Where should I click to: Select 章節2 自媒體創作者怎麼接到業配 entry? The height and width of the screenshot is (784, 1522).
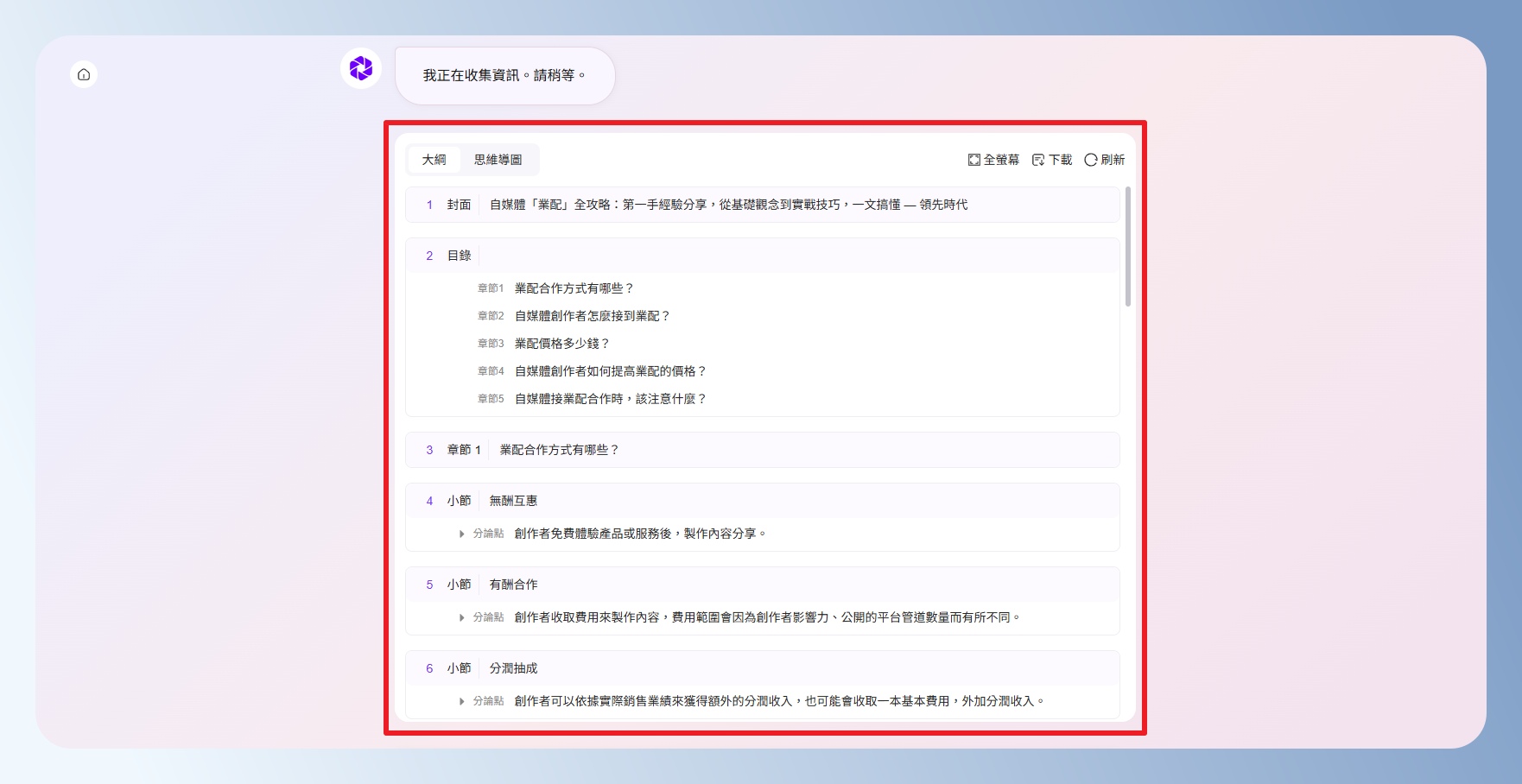point(592,316)
